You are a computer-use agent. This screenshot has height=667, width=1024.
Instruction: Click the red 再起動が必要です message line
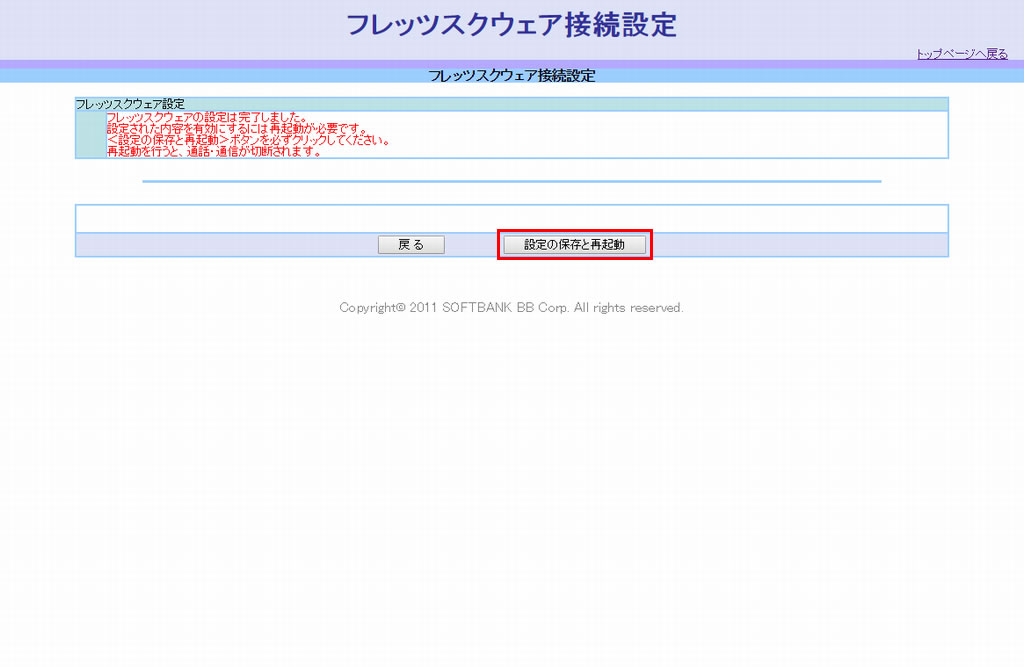pyautogui.click(x=236, y=129)
